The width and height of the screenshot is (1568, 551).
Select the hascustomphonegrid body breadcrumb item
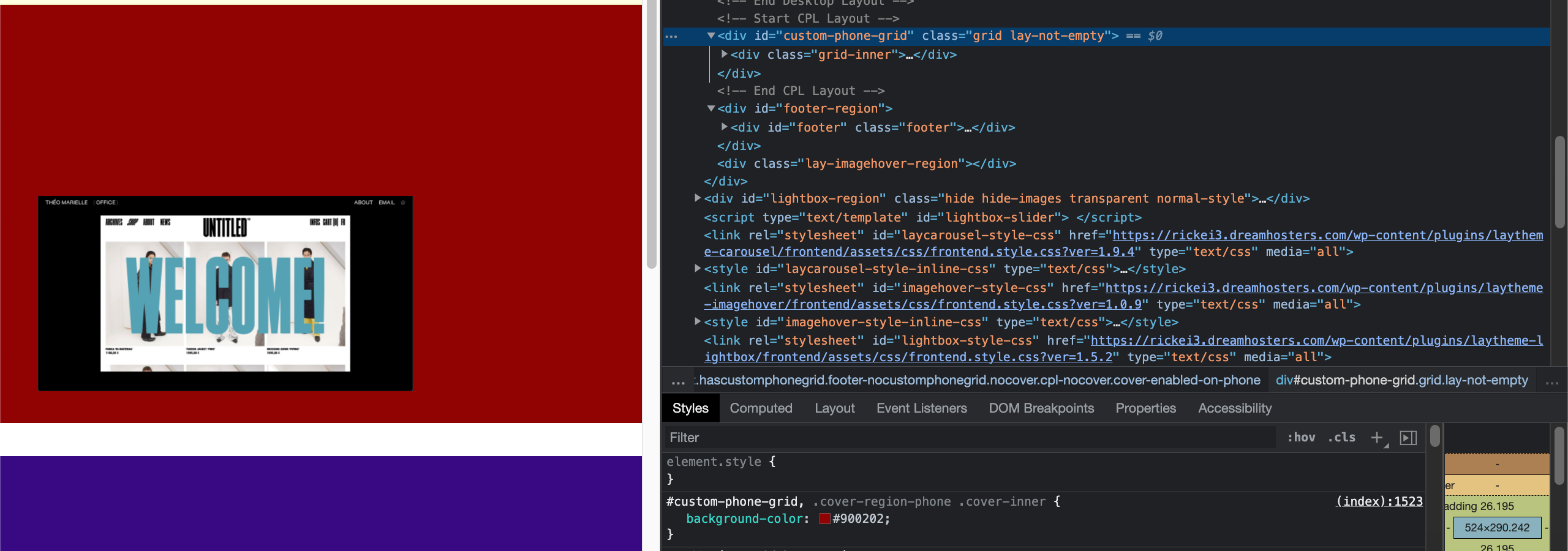coord(978,380)
